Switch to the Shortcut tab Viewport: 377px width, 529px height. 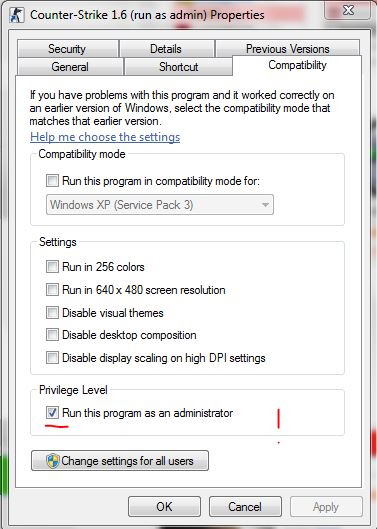[x=179, y=66]
